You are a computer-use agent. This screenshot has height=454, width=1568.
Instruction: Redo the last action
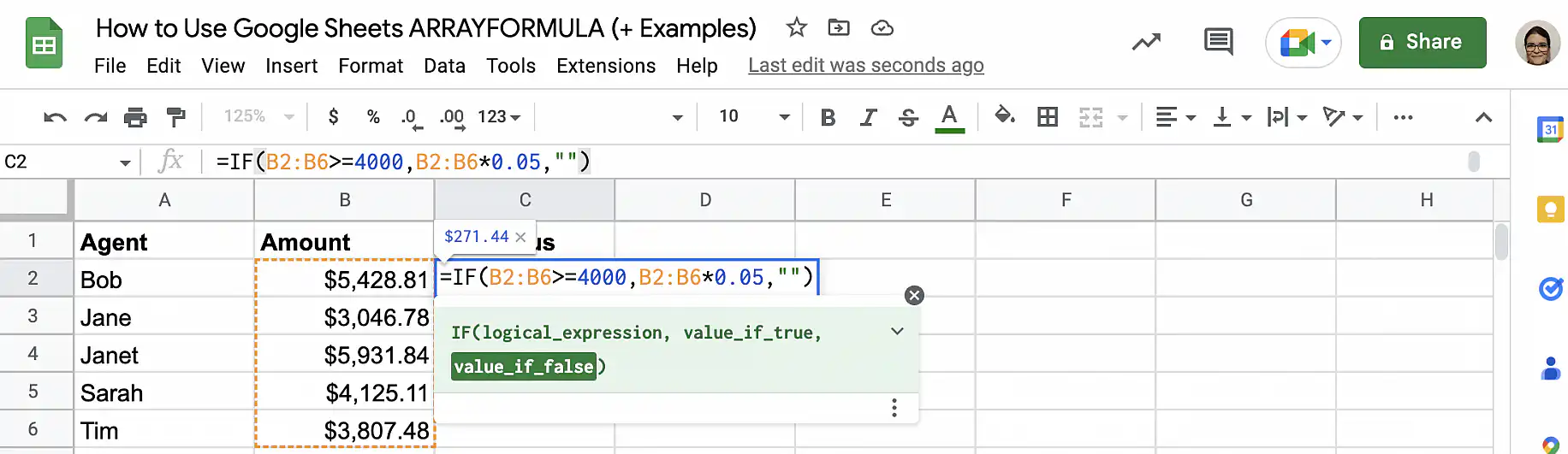click(96, 117)
